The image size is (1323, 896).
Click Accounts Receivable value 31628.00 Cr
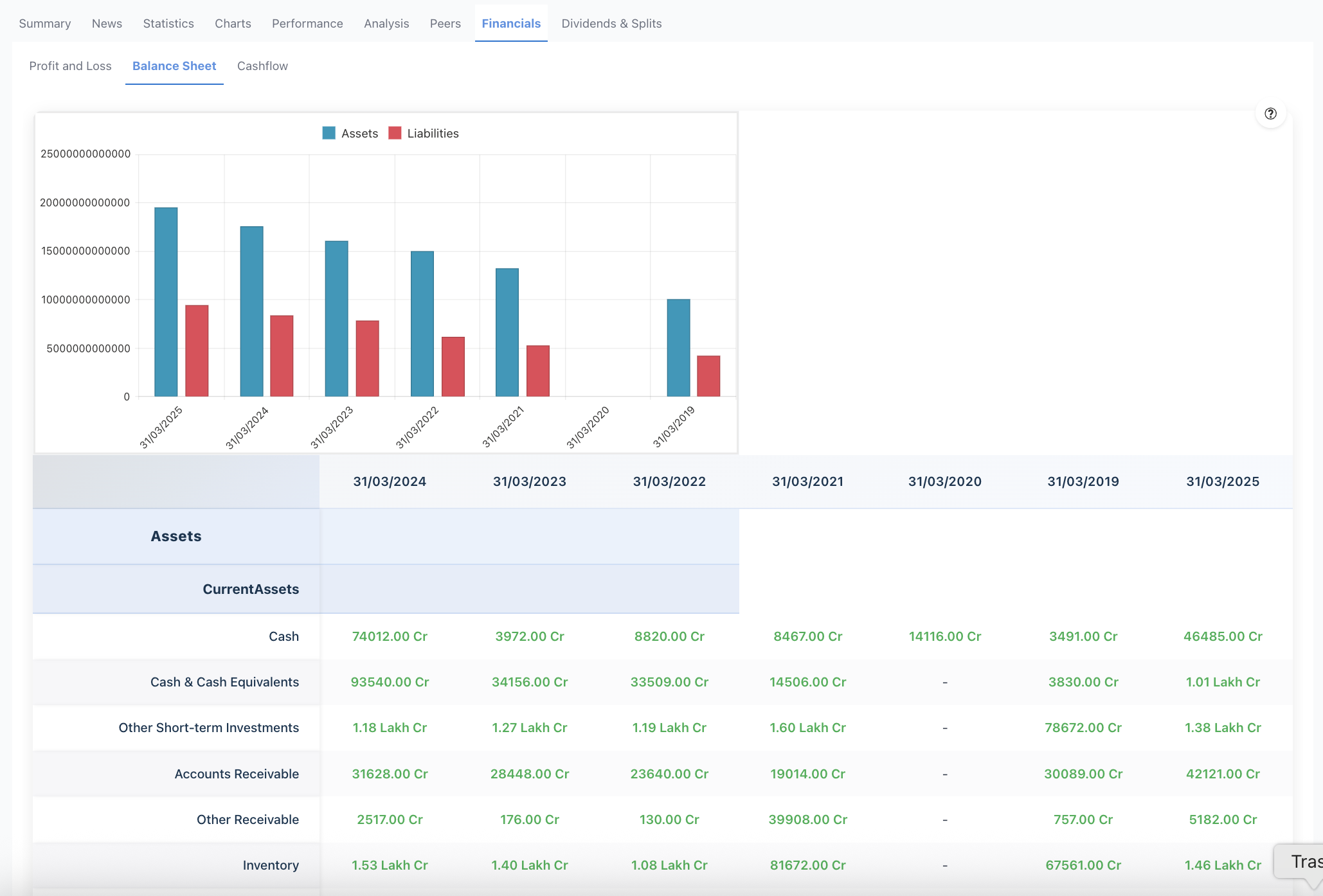(390, 774)
